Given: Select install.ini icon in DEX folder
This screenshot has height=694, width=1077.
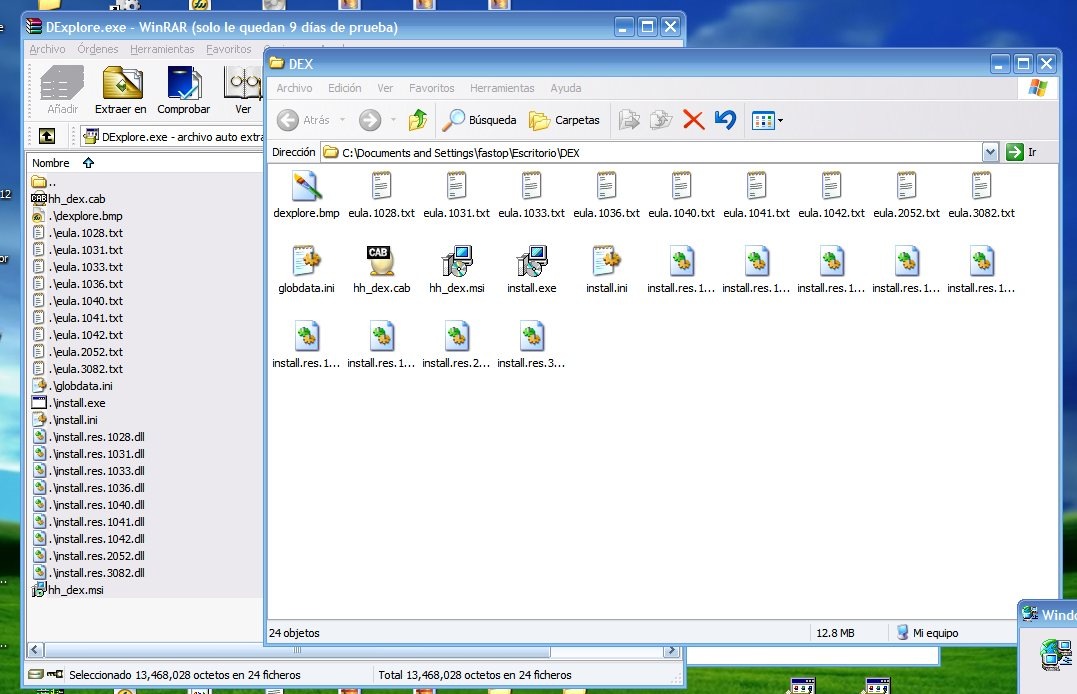Looking at the screenshot, I should [x=606, y=260].
